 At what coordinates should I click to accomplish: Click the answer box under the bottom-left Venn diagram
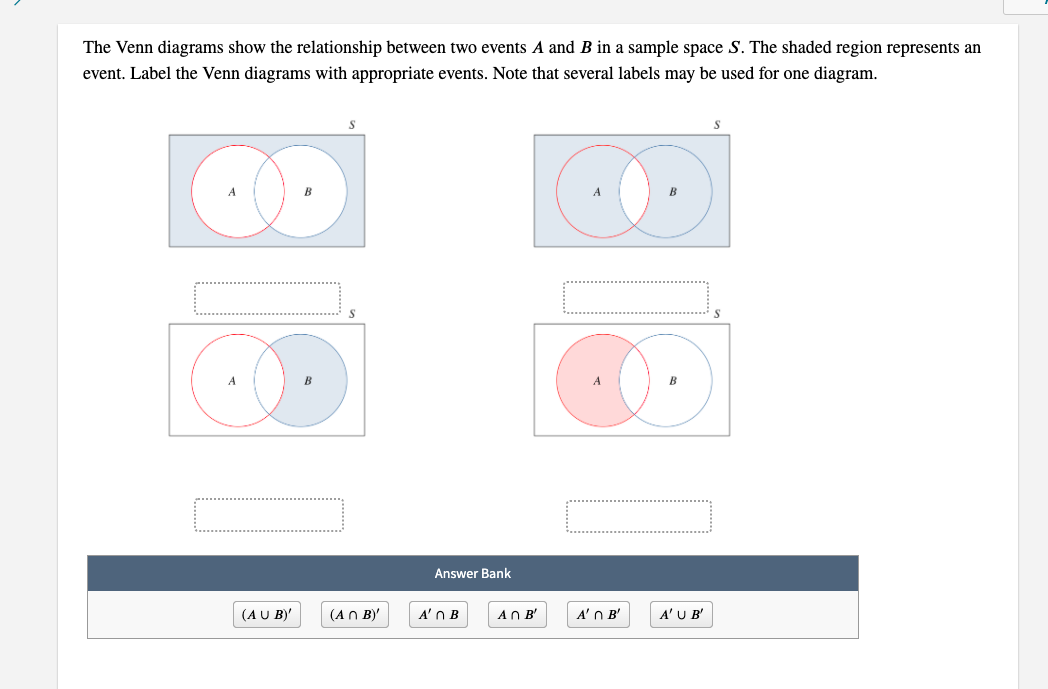tap(268, 515)
